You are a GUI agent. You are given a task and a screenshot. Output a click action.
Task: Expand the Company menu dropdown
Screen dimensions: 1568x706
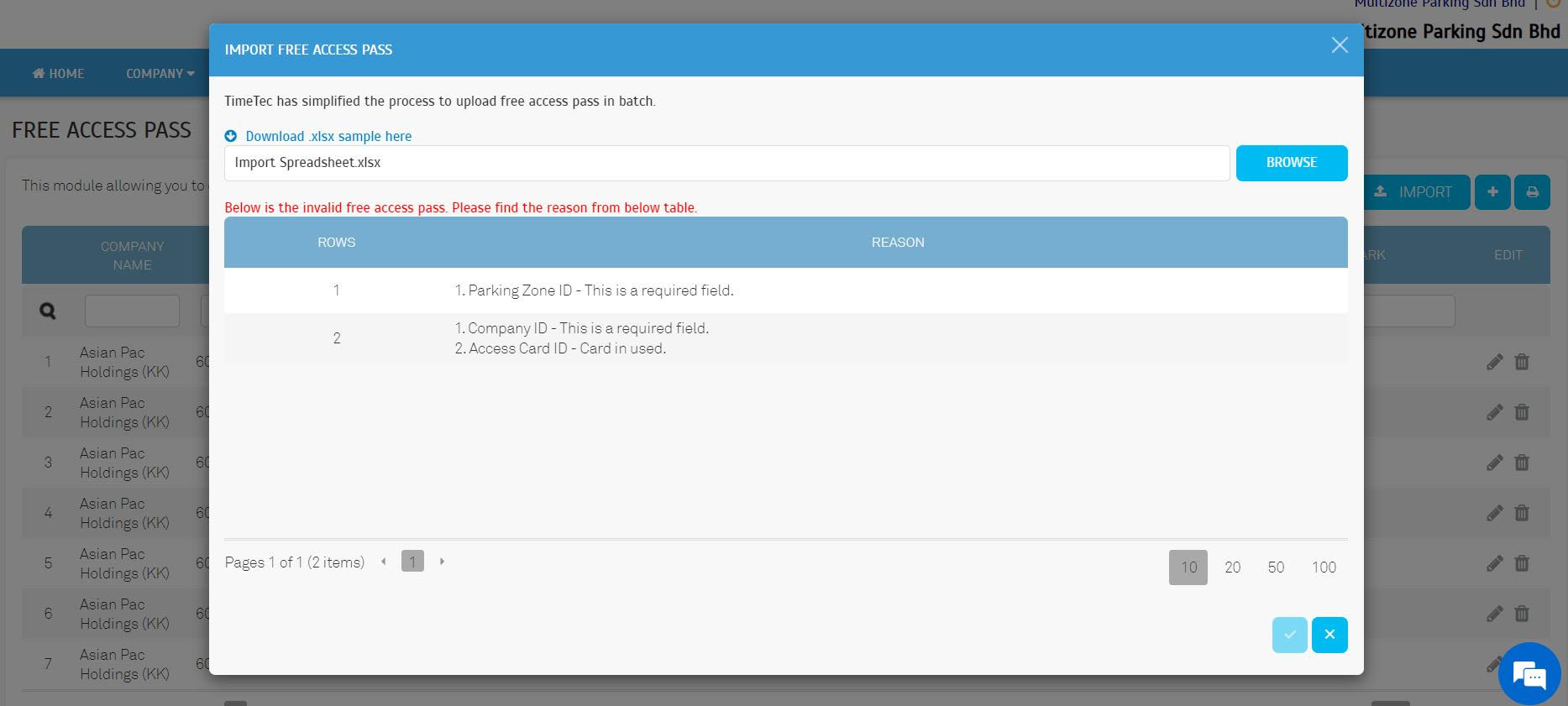pyautogui.click(x=160, y=74)
